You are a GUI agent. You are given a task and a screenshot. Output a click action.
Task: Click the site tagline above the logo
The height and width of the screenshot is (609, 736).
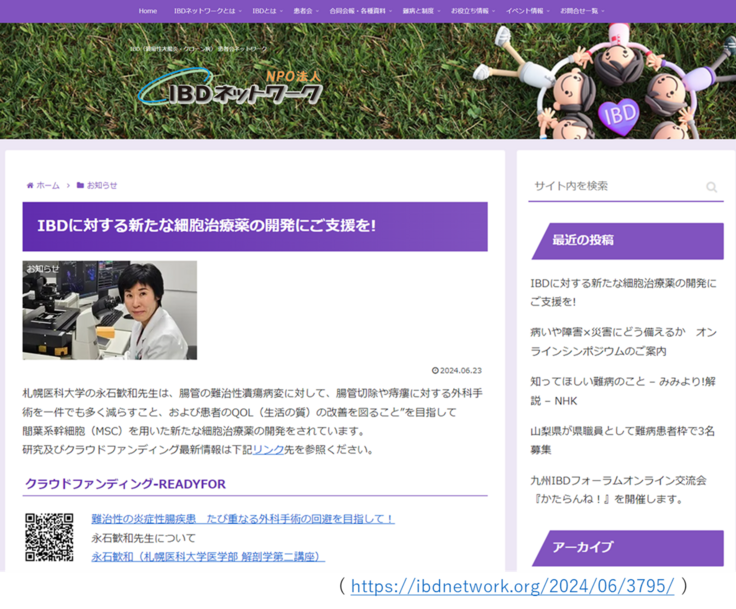198,49
